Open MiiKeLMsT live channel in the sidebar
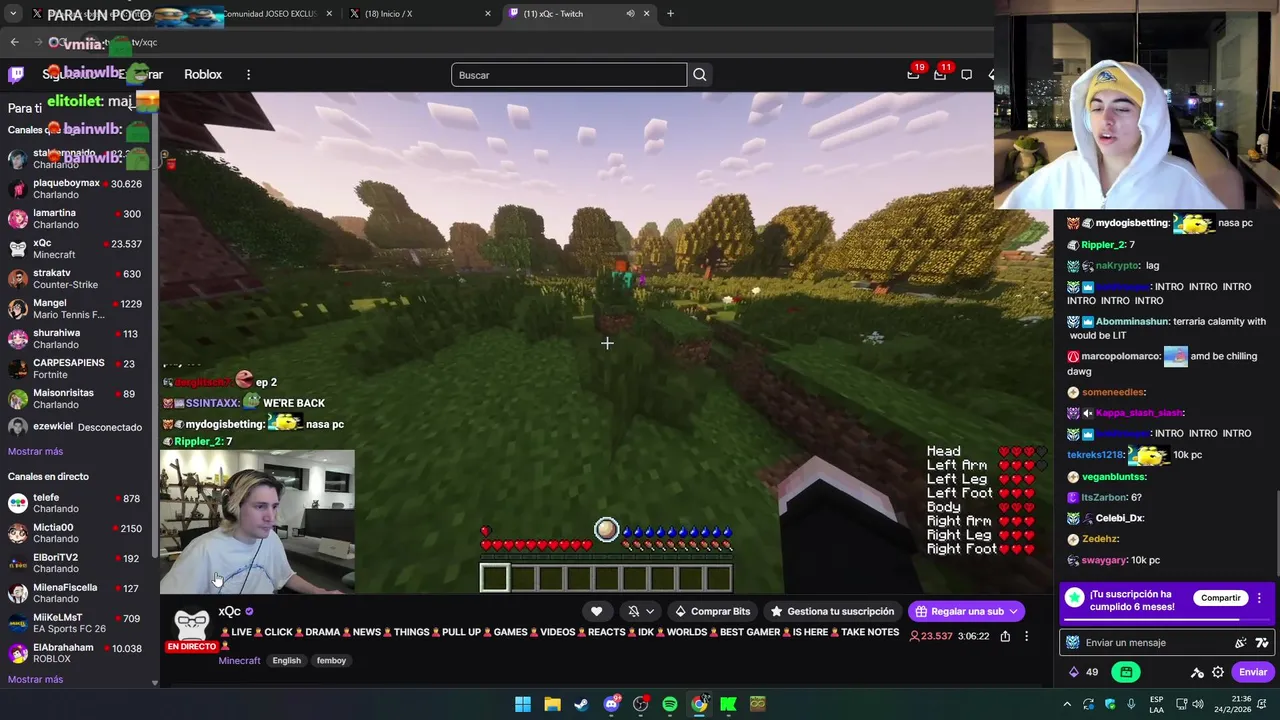 coord(78,623)
